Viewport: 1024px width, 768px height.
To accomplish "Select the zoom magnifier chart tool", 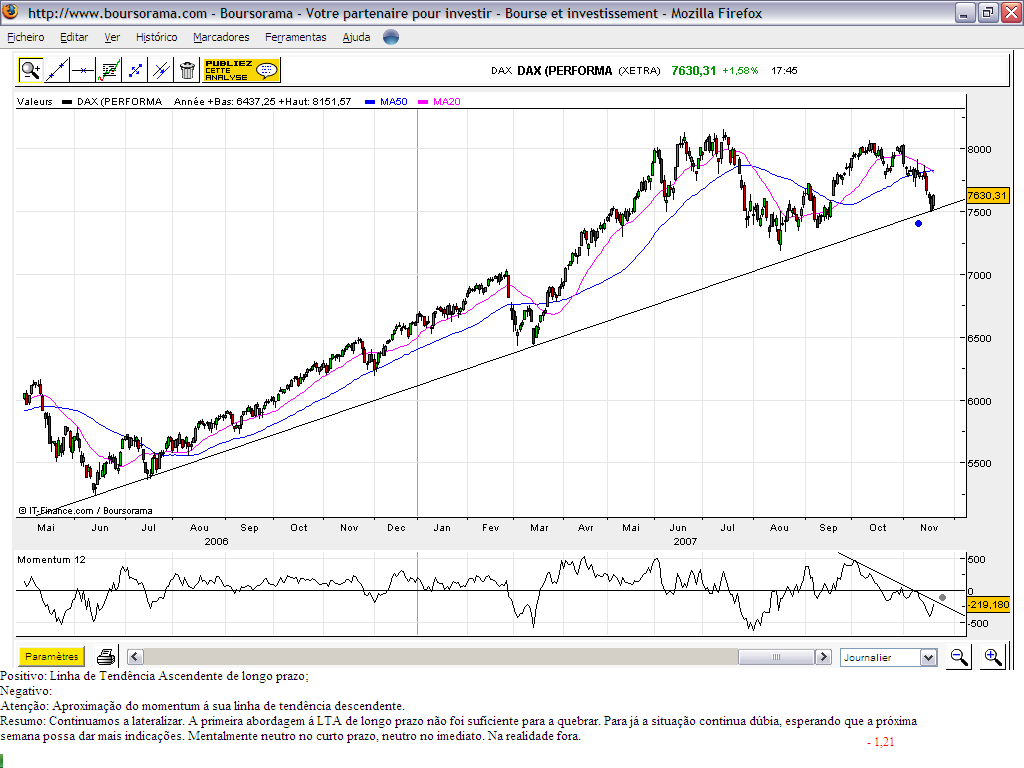I will coord(30,70).
